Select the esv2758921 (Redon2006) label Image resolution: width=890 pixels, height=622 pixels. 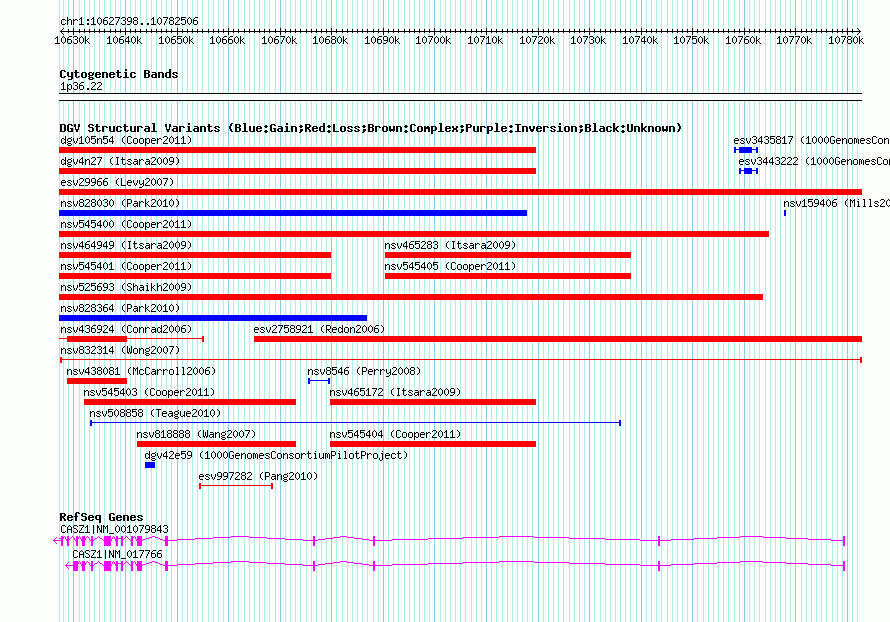click(319, 329)
